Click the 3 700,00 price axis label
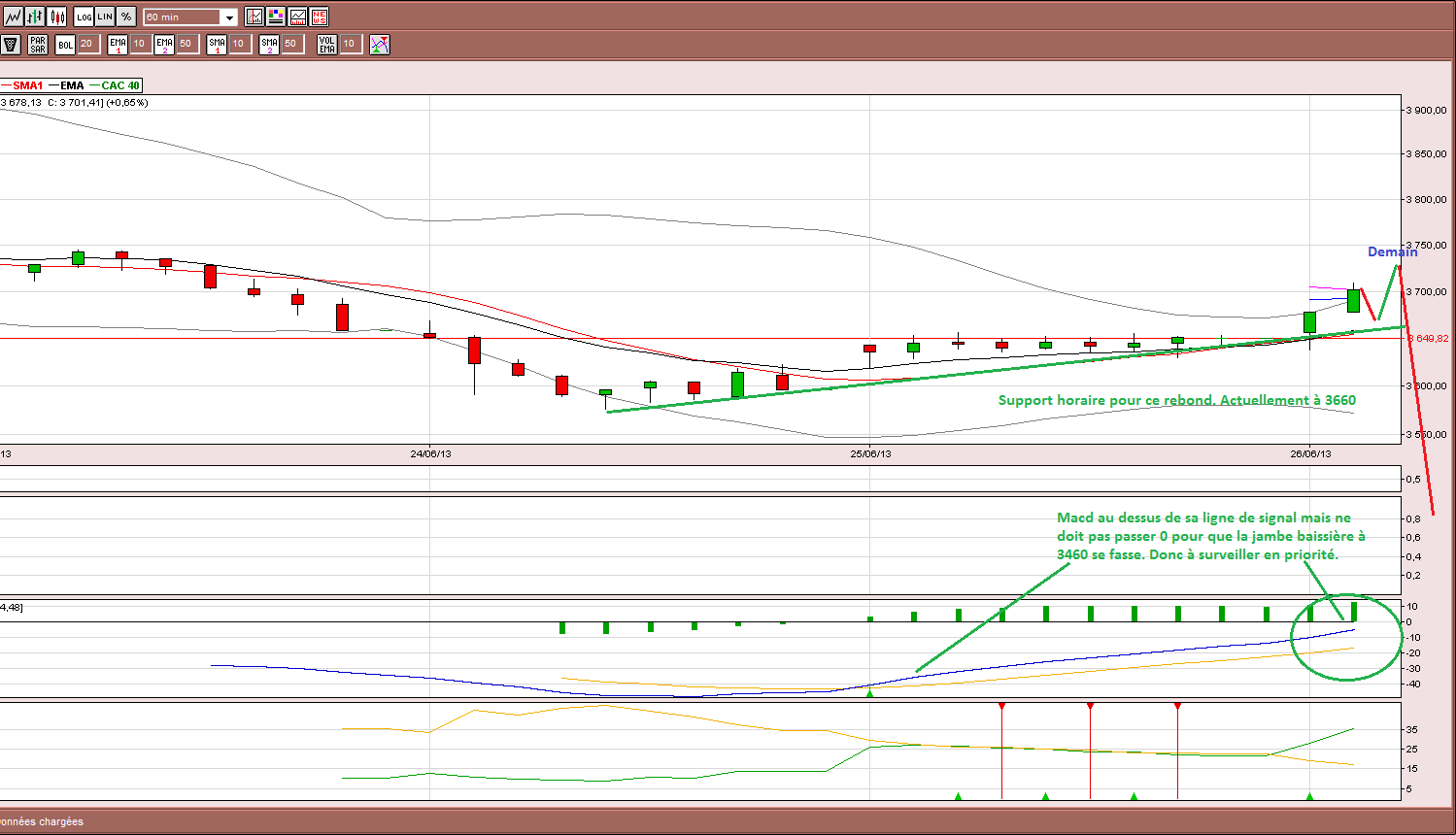The width and height of the screenshot is (1456, 835). point(1426,291)
